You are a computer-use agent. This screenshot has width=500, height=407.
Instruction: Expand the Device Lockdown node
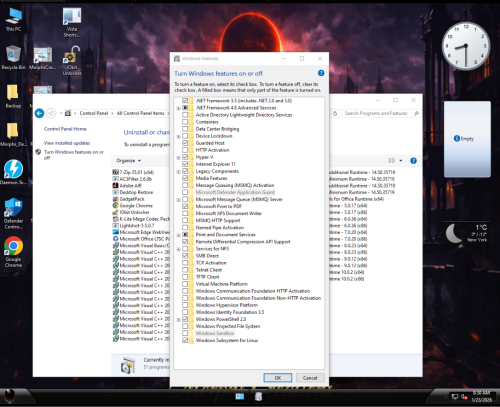click(178, 136)
